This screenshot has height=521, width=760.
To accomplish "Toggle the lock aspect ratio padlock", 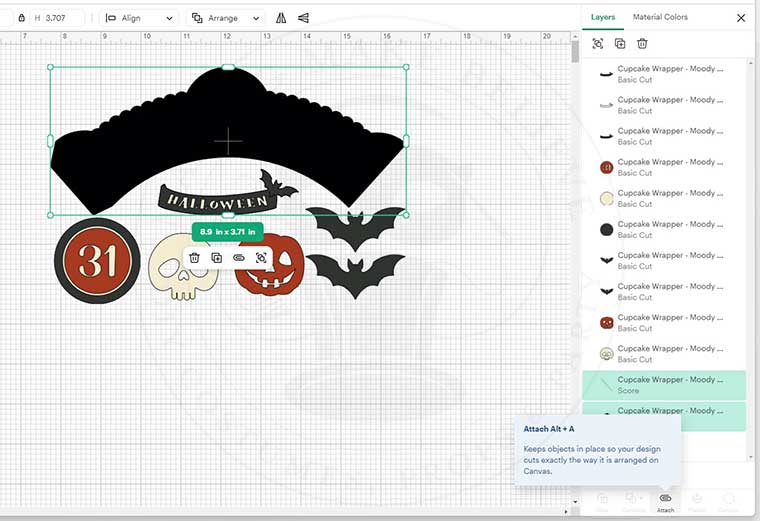I will (21, 18).
